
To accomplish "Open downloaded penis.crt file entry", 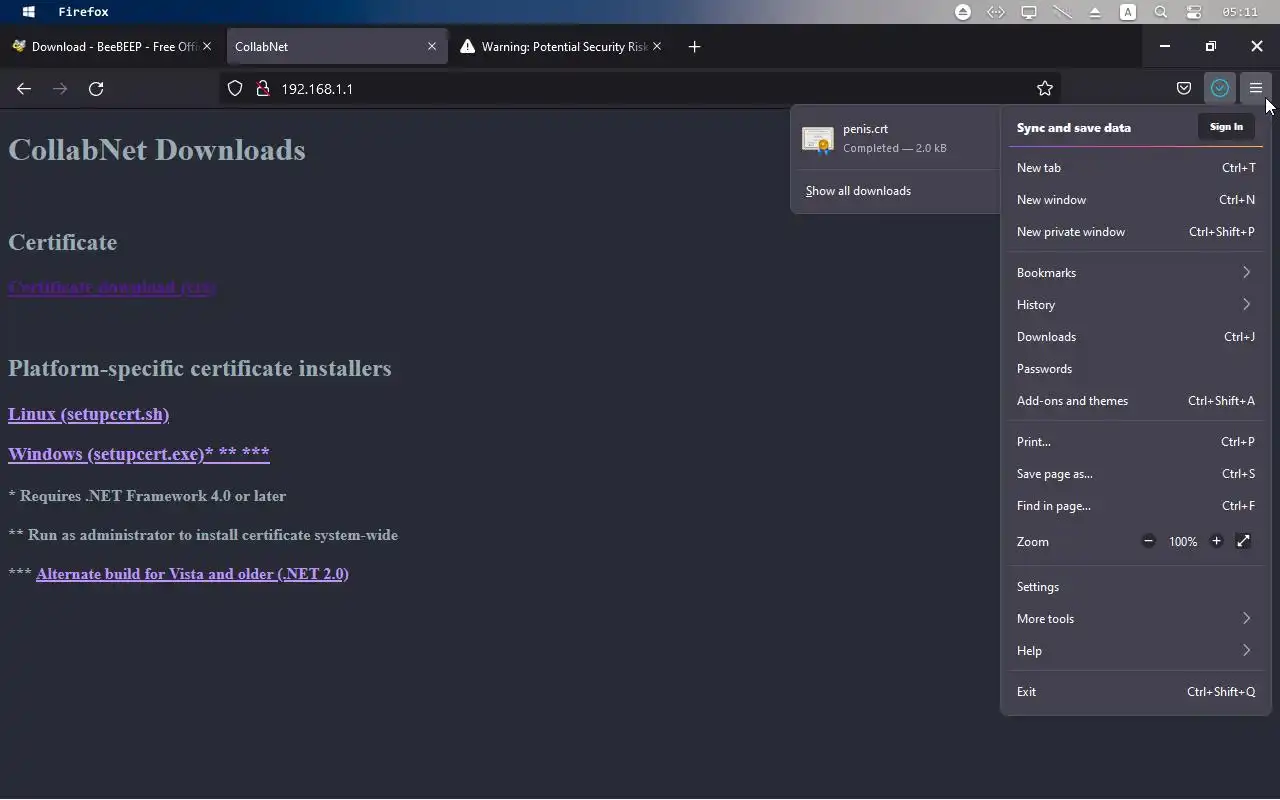I will click(896, 138).
